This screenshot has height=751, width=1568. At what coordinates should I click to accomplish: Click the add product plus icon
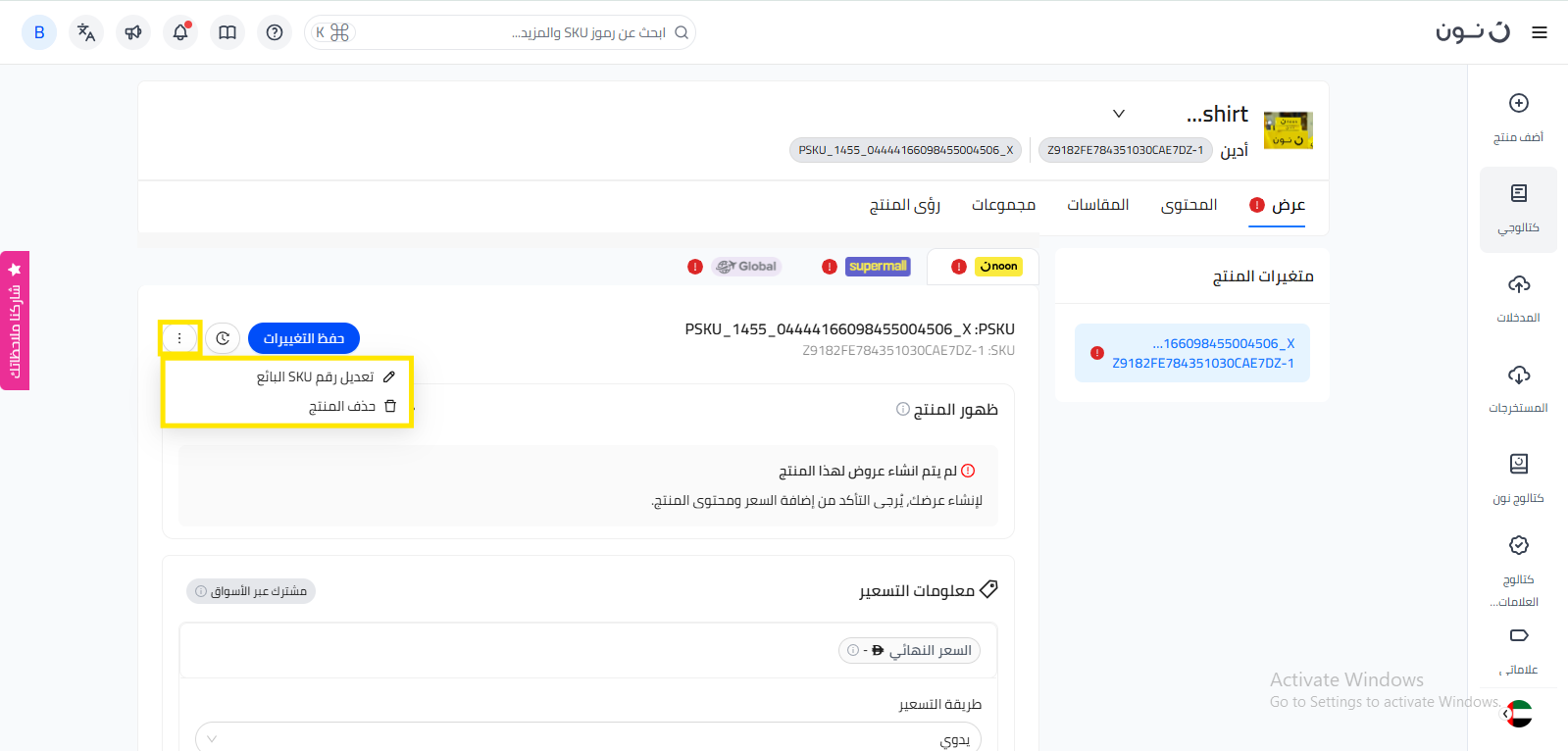point(1518,104)
